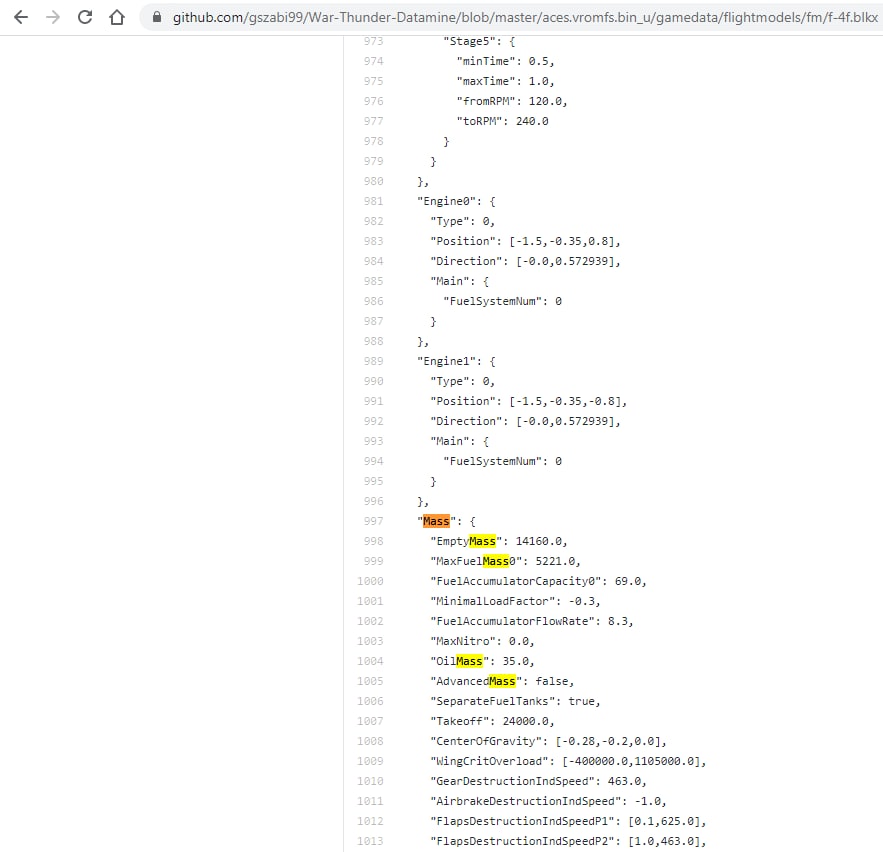Viewport: 883px width, 852px height.
Task: Select line number 981
Action: 373,201
